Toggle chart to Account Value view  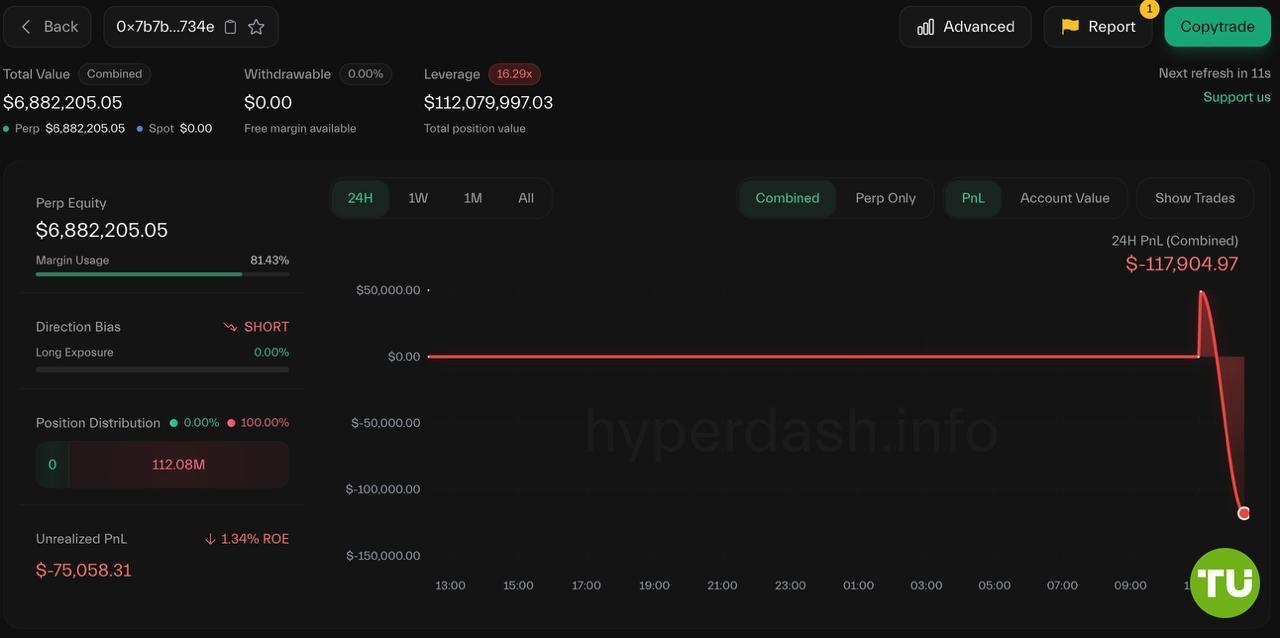[x=1064, y=198]
